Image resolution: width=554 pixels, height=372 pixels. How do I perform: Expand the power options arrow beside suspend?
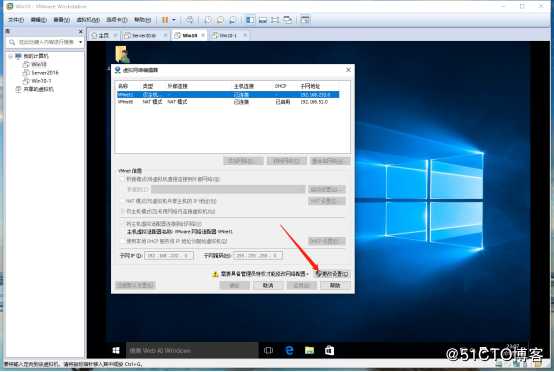pos(174,20)
